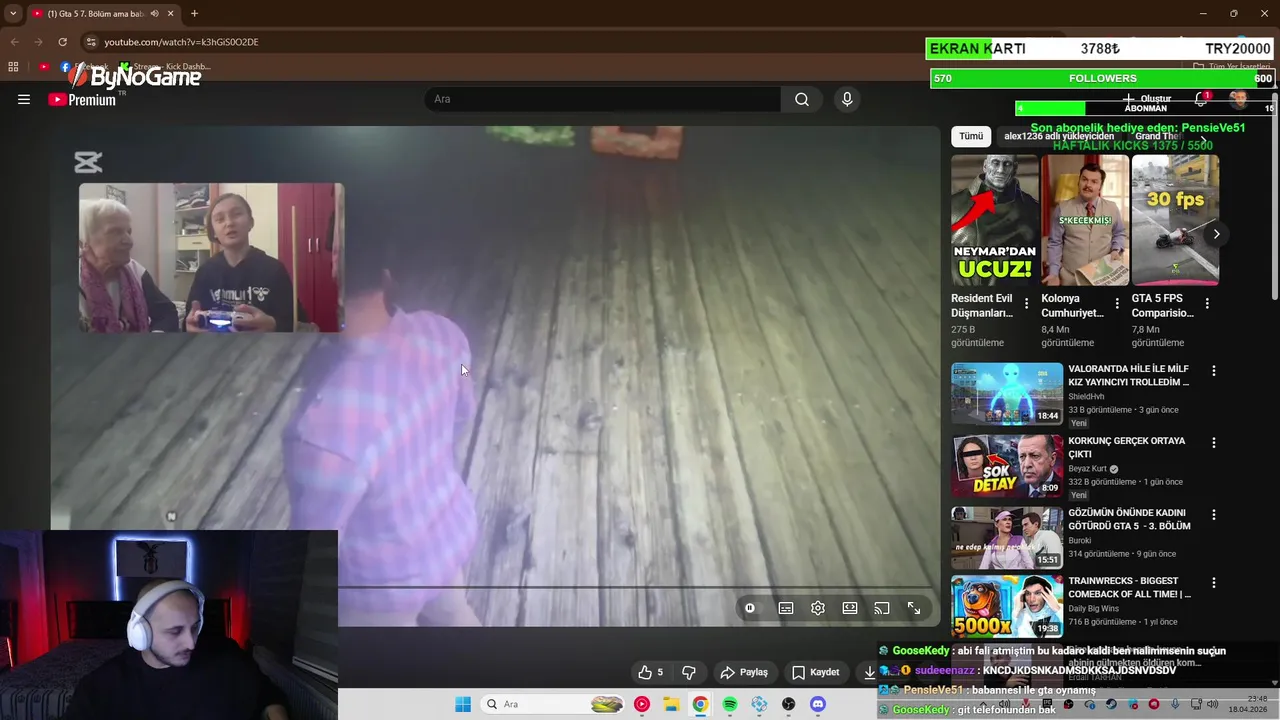
Task: Open video player settings gear
Action: click(818, 608)
